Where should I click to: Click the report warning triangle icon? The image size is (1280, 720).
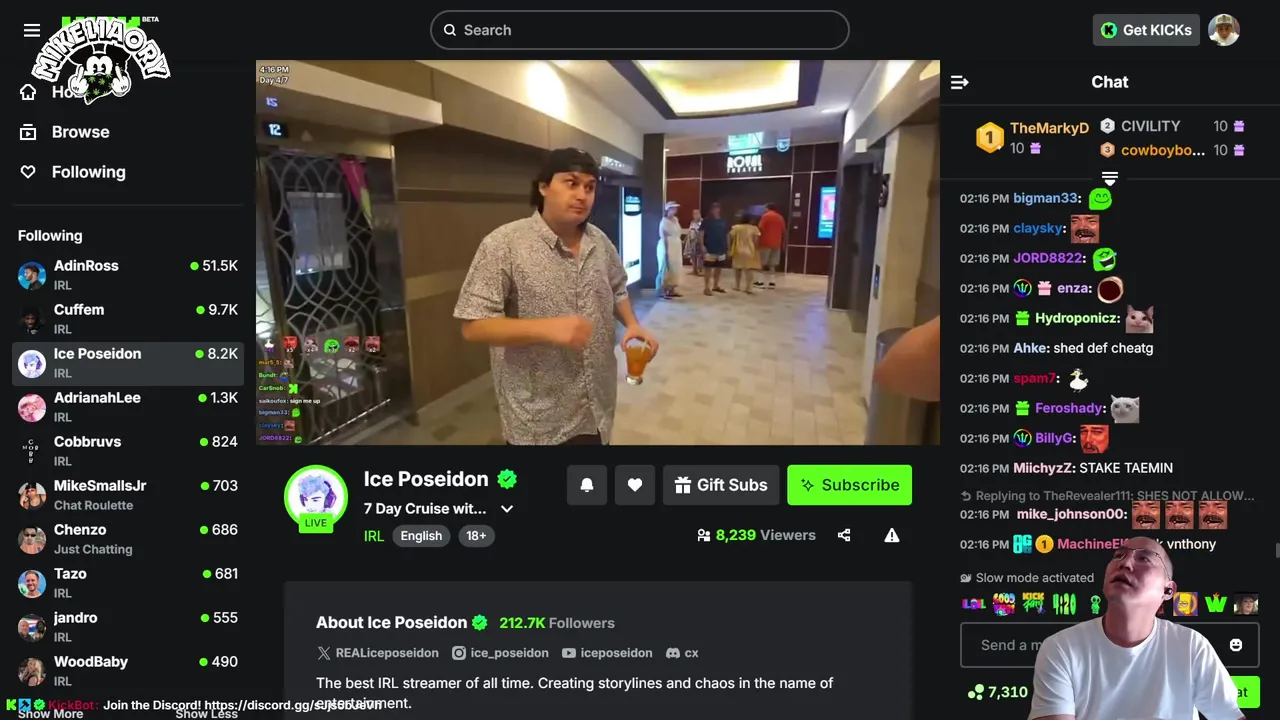coord(892,535)
